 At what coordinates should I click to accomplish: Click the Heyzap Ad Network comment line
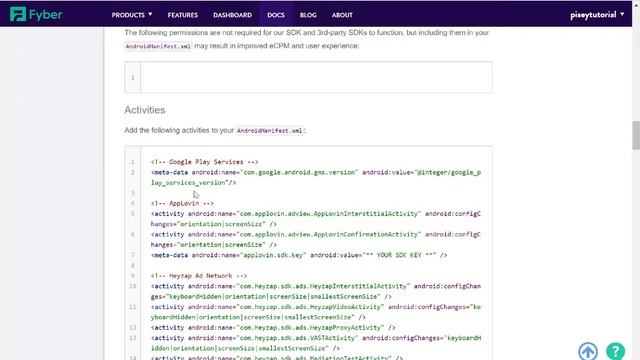click(x=199, y=276)
